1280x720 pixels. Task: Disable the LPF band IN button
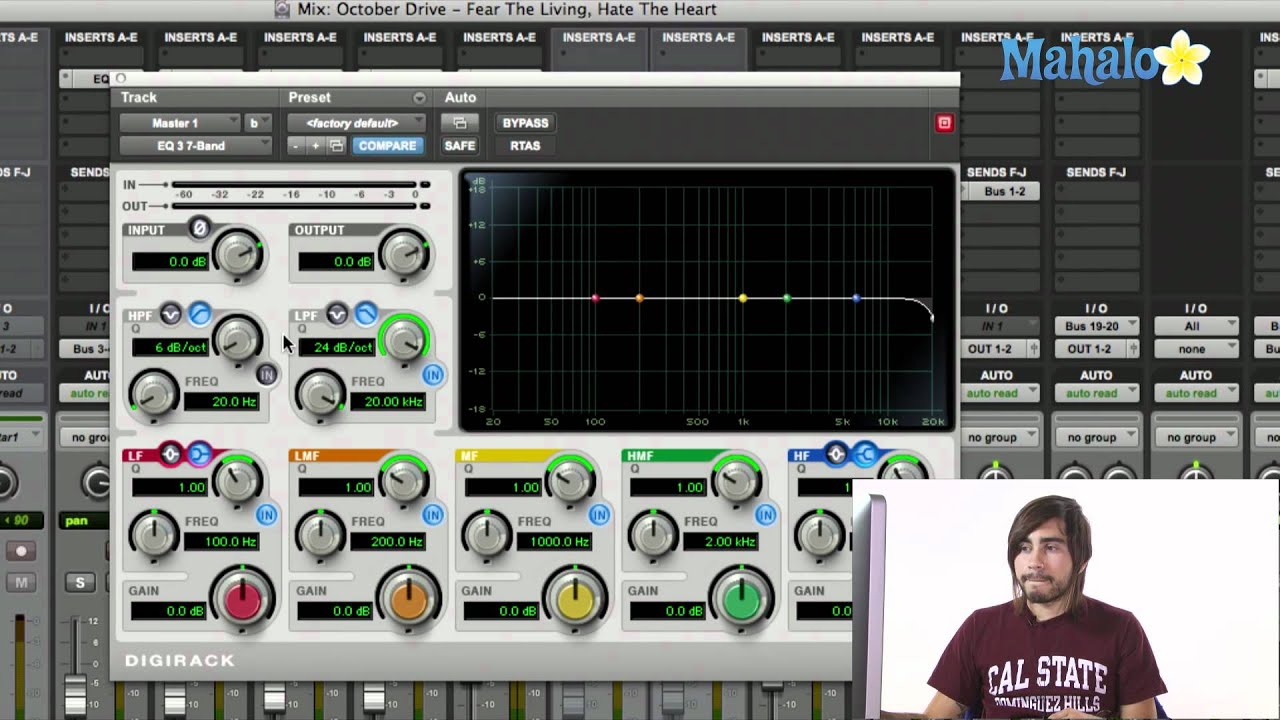pos(432,374)
